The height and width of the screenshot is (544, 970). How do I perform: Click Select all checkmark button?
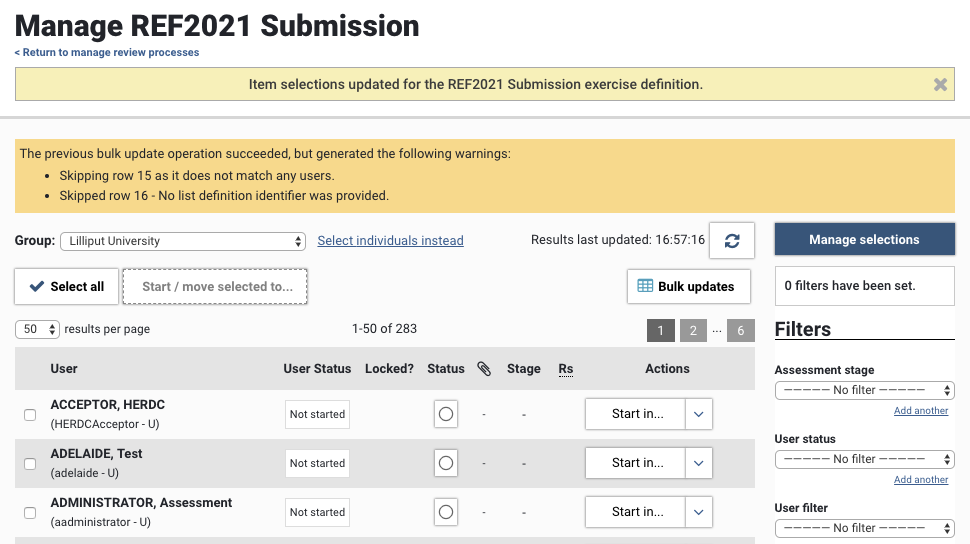tap(66, 286)
